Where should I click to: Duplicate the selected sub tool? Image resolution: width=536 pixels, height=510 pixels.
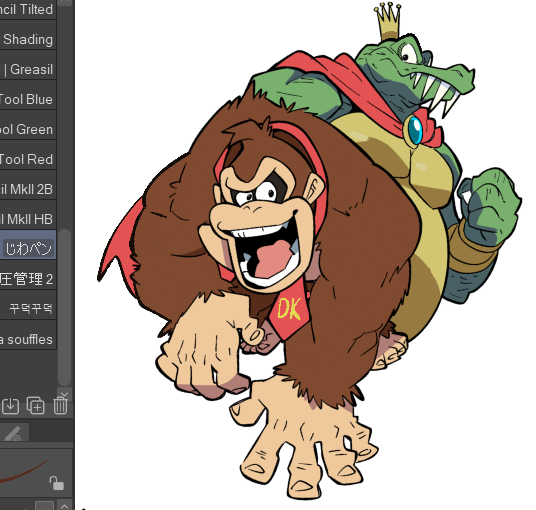(36, 406)
